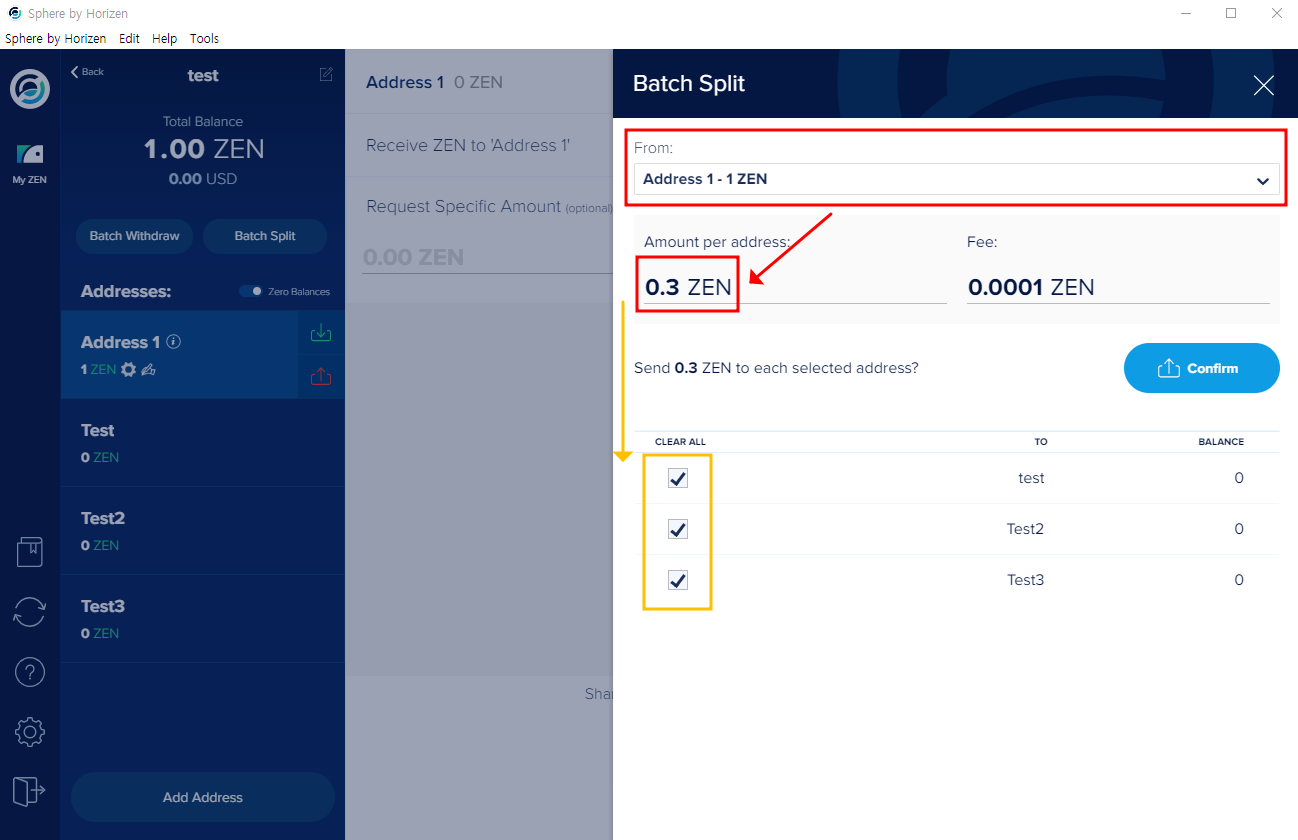Click the Add Address button
Screen dimensions: 1298x840
click(x=202, y=797)
